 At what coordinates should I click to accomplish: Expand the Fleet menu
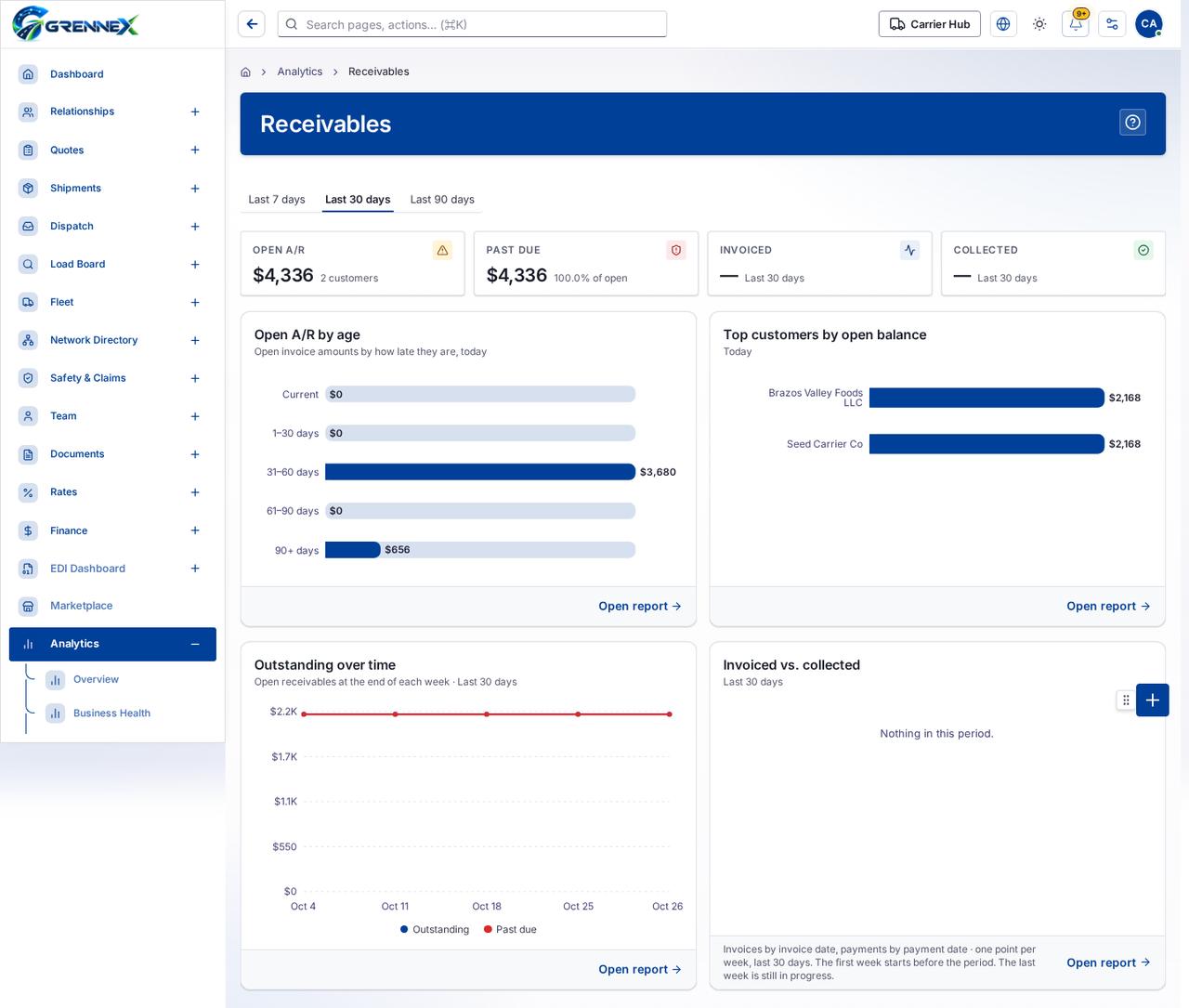point(195,303)
